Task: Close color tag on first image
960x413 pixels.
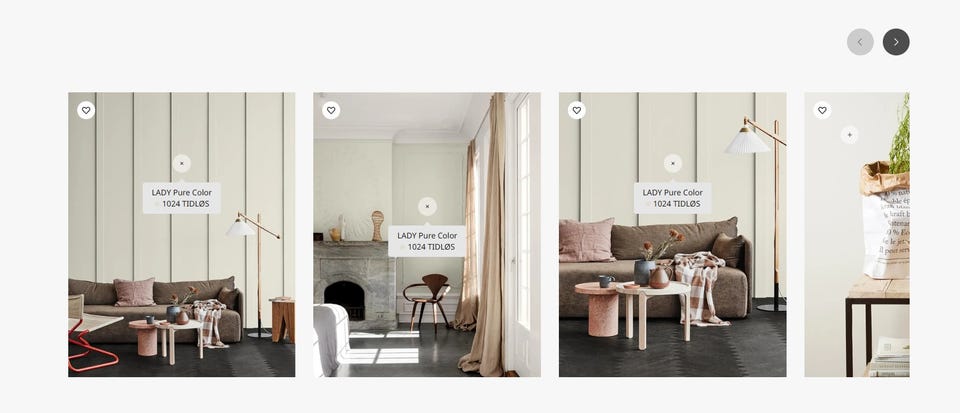Action: [x=182, y=163]
